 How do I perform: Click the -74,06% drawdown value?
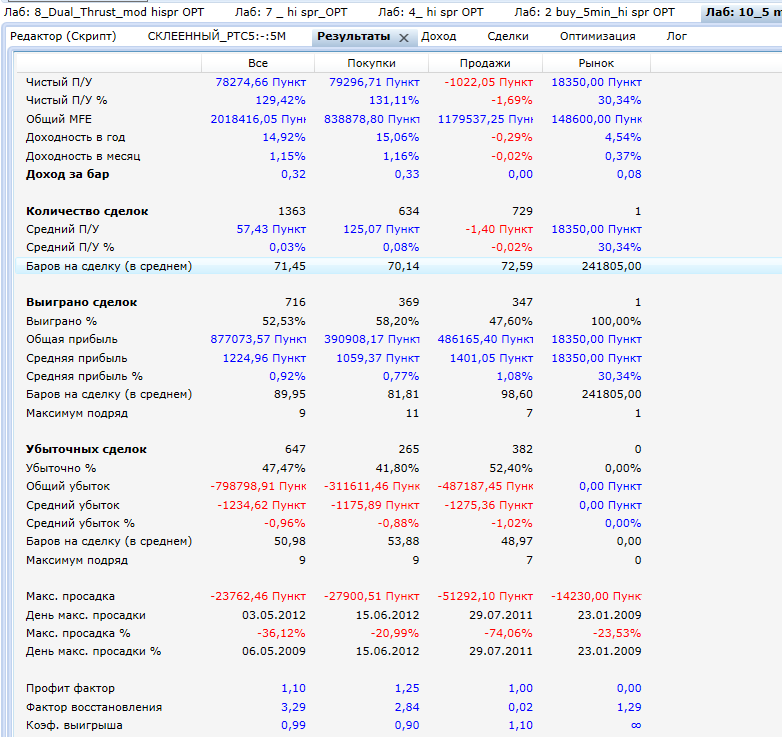(x=508, y=633)
